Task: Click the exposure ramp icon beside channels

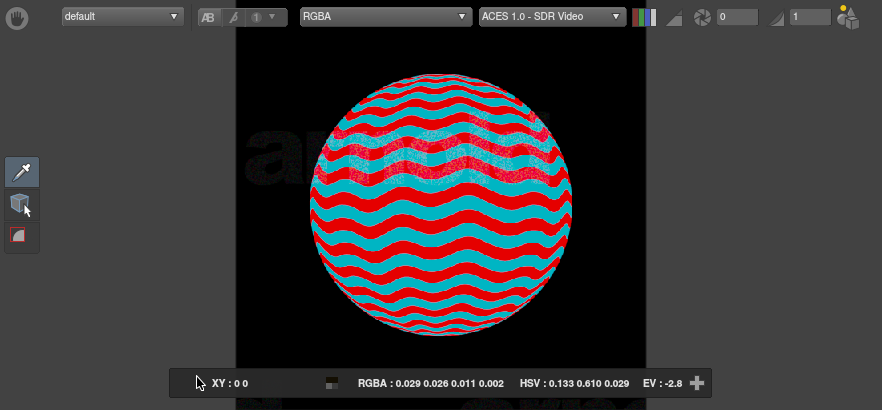Action: coord(674,18)
